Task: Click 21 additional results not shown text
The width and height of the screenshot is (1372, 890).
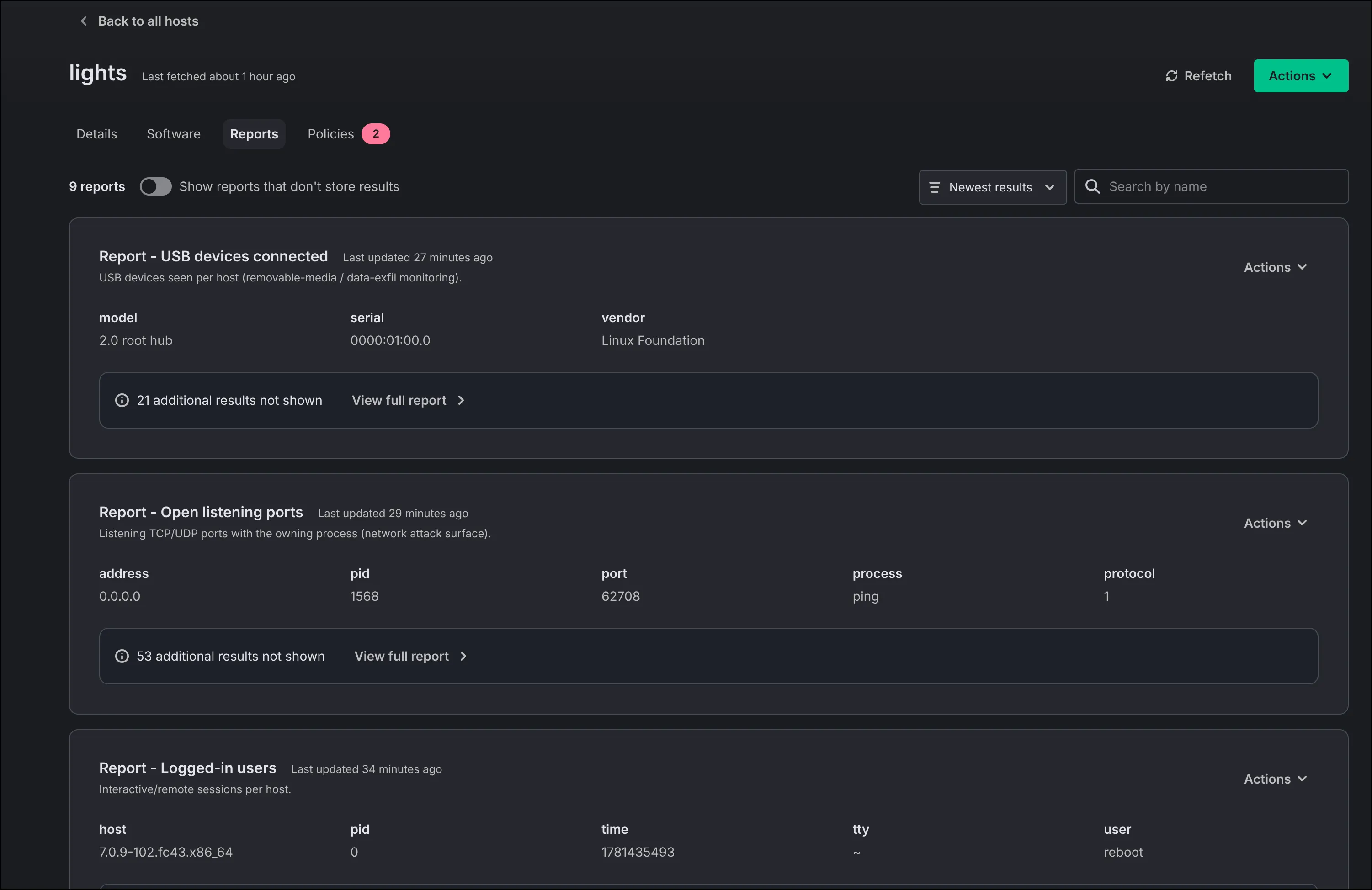Action: (229, 400)
